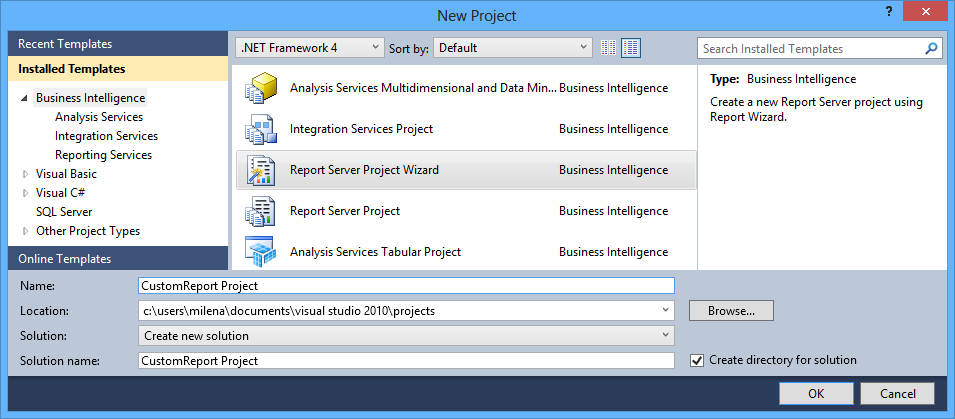The height and width of the screenshot is (419, 955).
Task: Open the Create new solution dropdown
Action: click(x=406, y=336)
